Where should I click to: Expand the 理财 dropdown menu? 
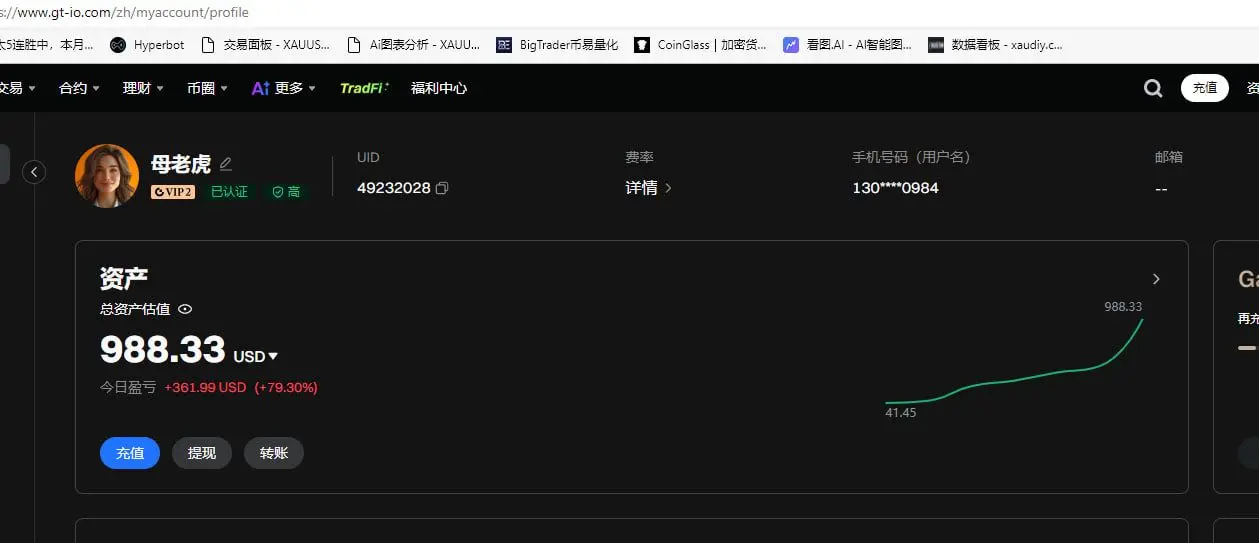[x=143, y=88]
